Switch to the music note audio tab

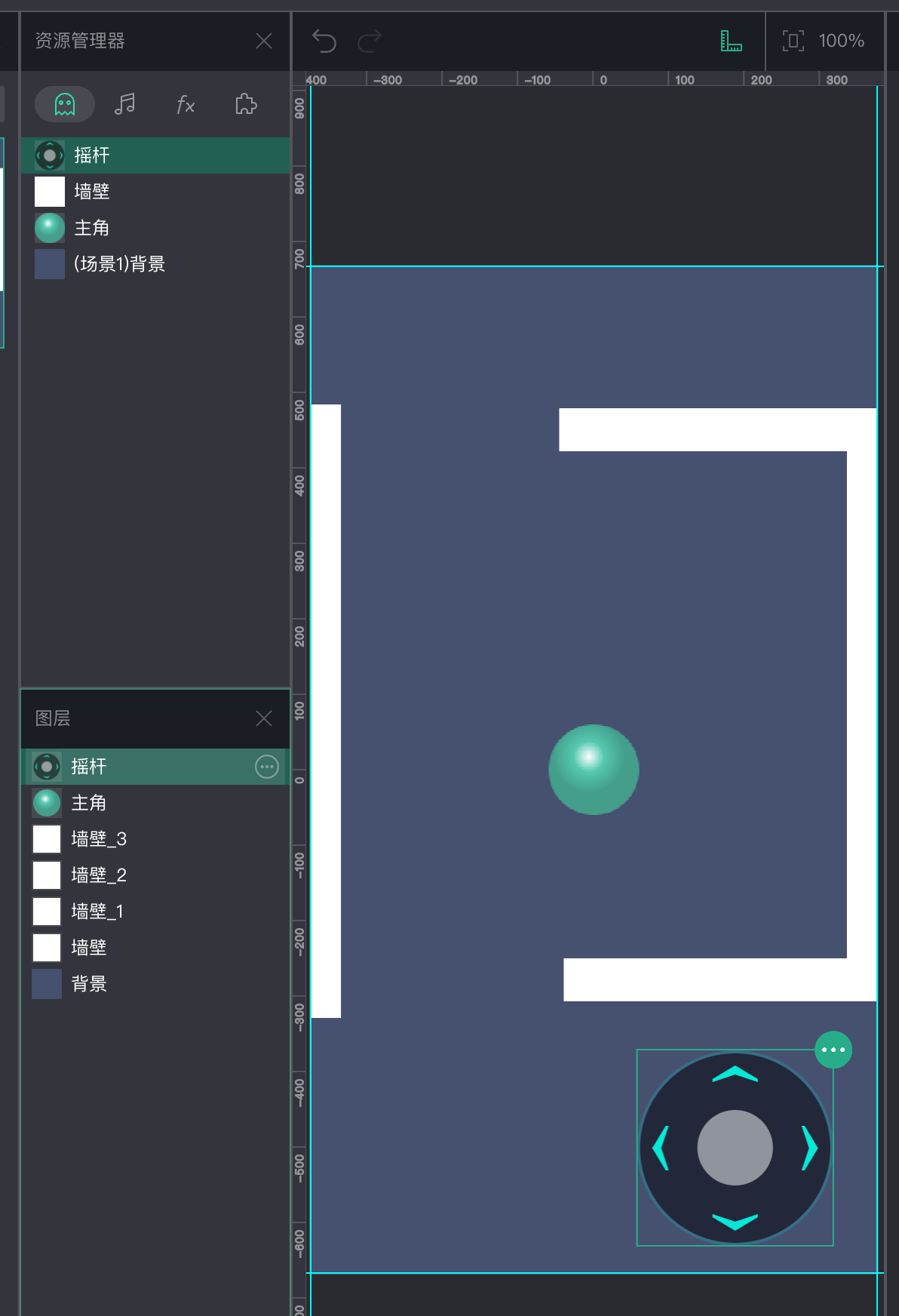click(125, 104)
